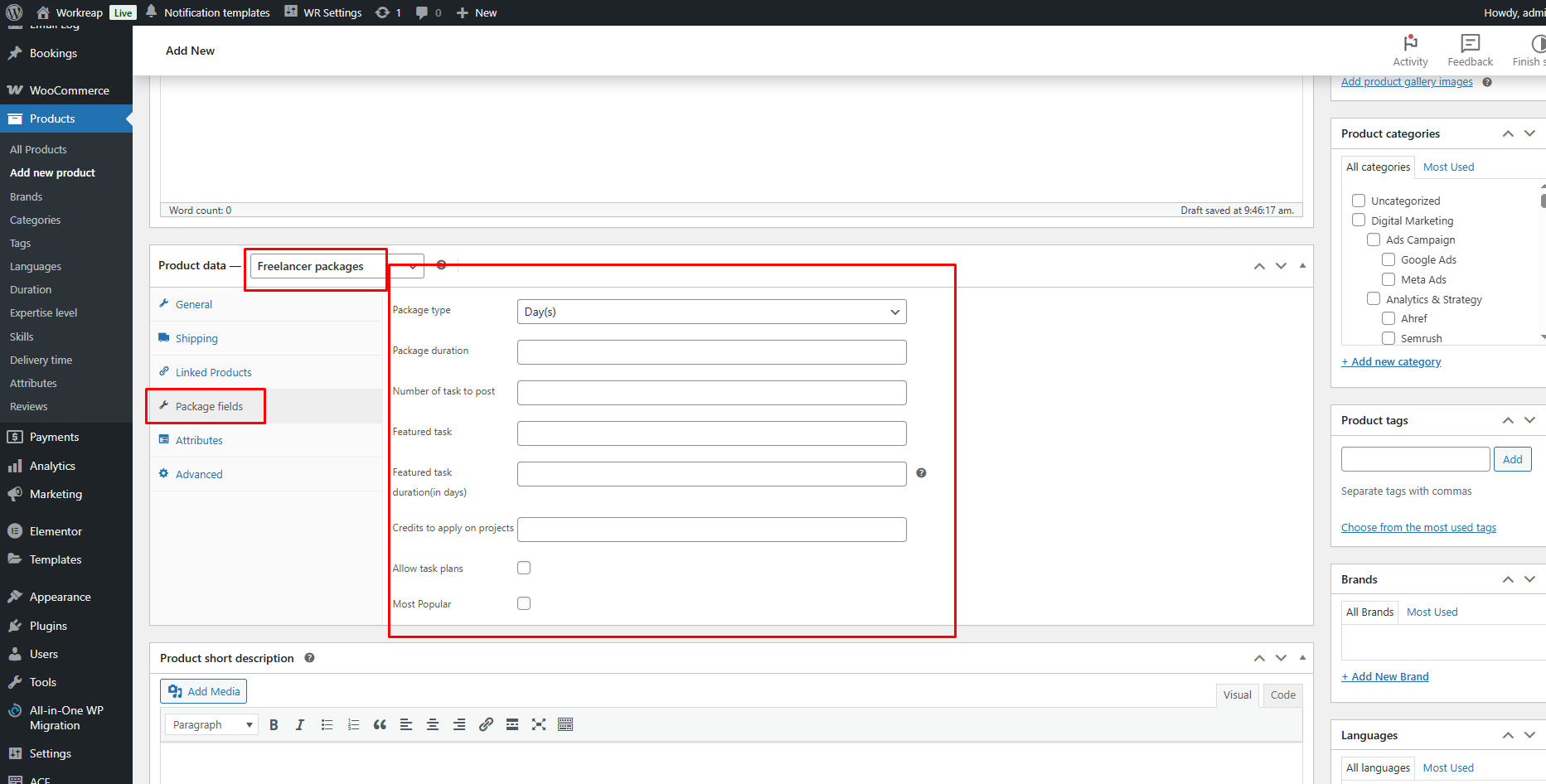1546x784 pixels.
Task: Click the help icon beside Featured task duration
Action: pyautogui.click(x=921, y=473)
